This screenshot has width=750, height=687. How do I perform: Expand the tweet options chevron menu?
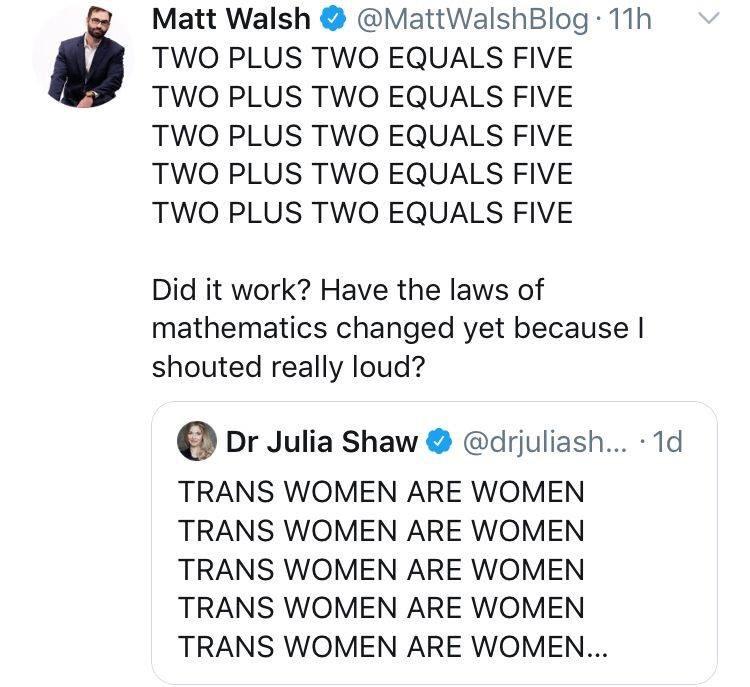707,19
